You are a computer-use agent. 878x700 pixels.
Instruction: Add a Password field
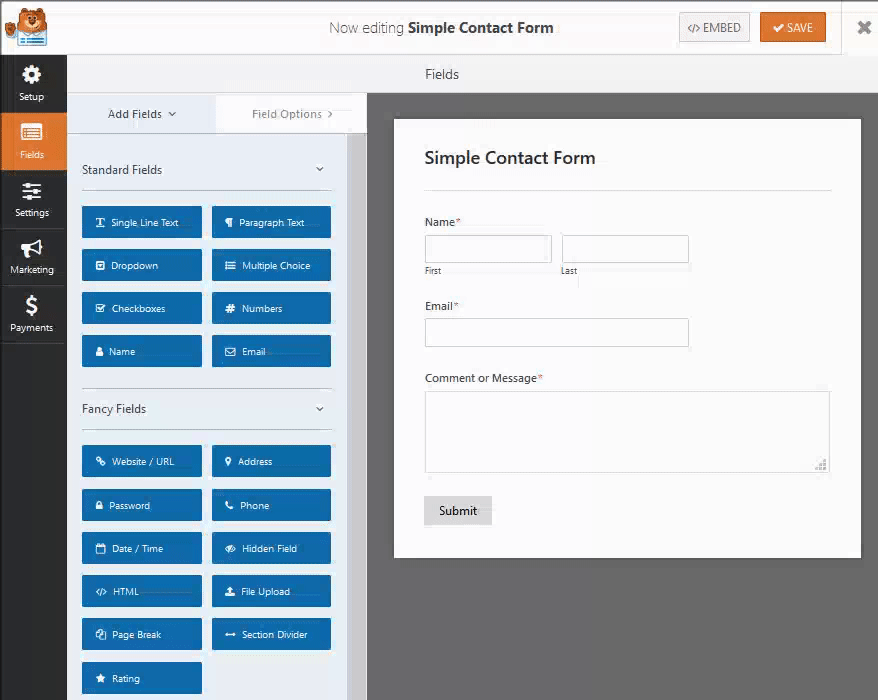click(x=142, y=505)
